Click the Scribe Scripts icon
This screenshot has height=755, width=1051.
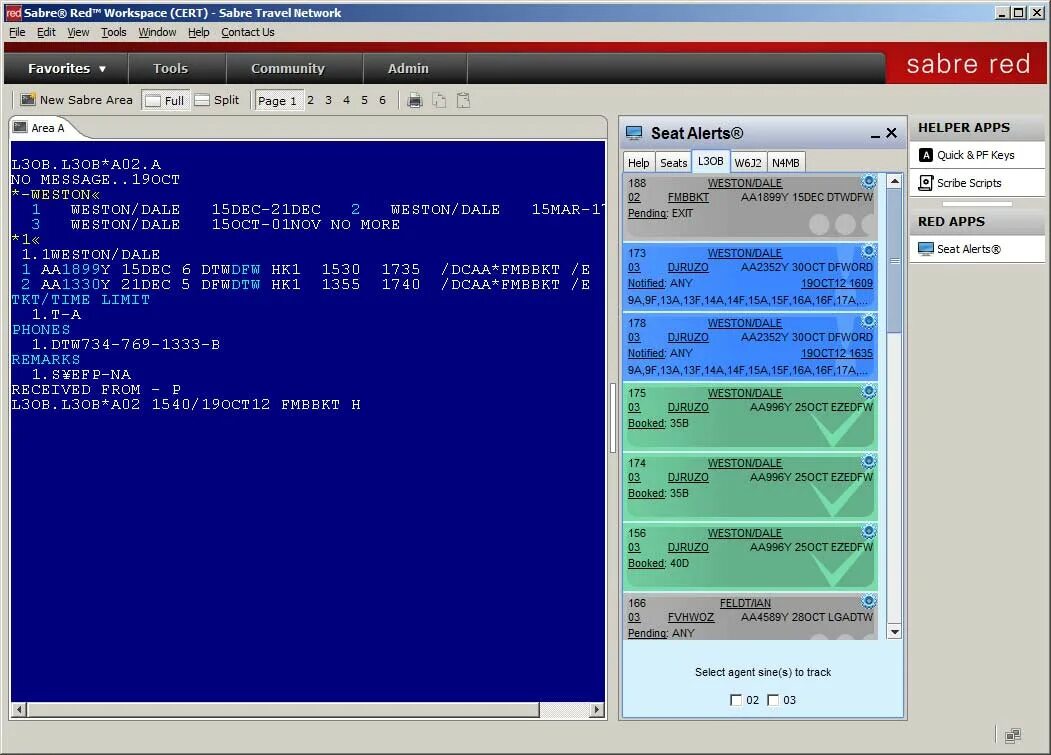926,183
